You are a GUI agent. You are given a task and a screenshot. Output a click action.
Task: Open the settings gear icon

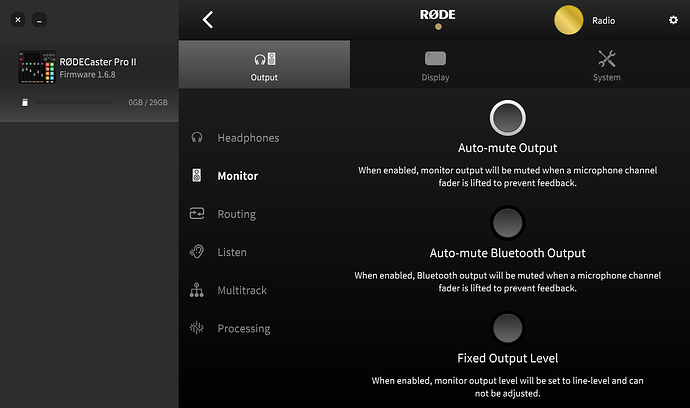pyautogui.click(x=673, y=20)
